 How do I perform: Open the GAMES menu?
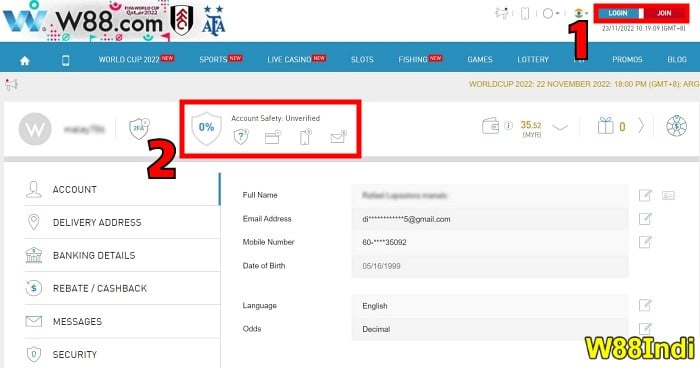click(x=480, y=59)
